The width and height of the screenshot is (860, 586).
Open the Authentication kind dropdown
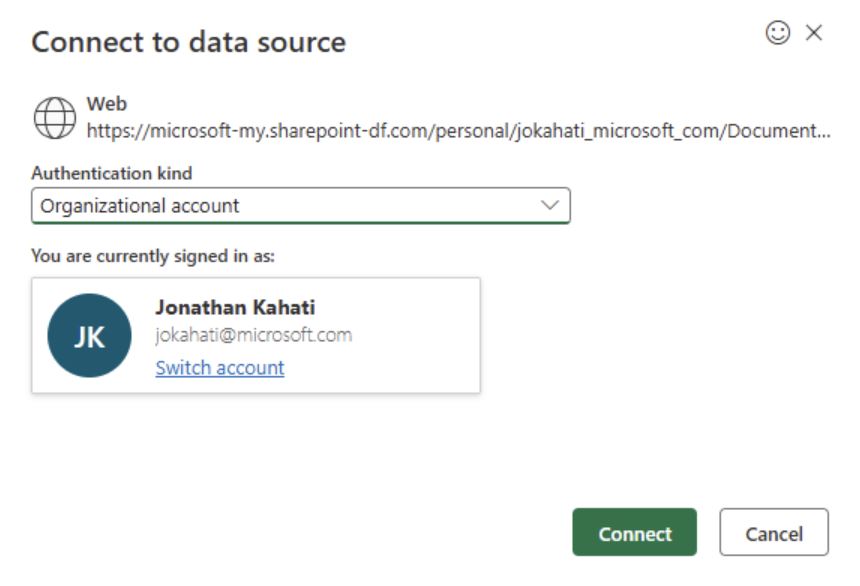pyautogui.click(x=301, y=206)
